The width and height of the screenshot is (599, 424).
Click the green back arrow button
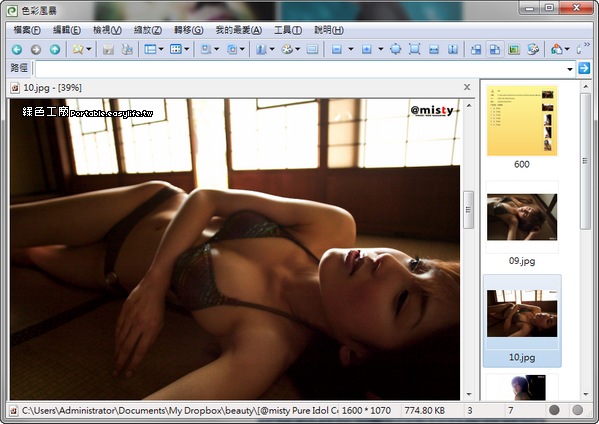[x=17, y=49]
